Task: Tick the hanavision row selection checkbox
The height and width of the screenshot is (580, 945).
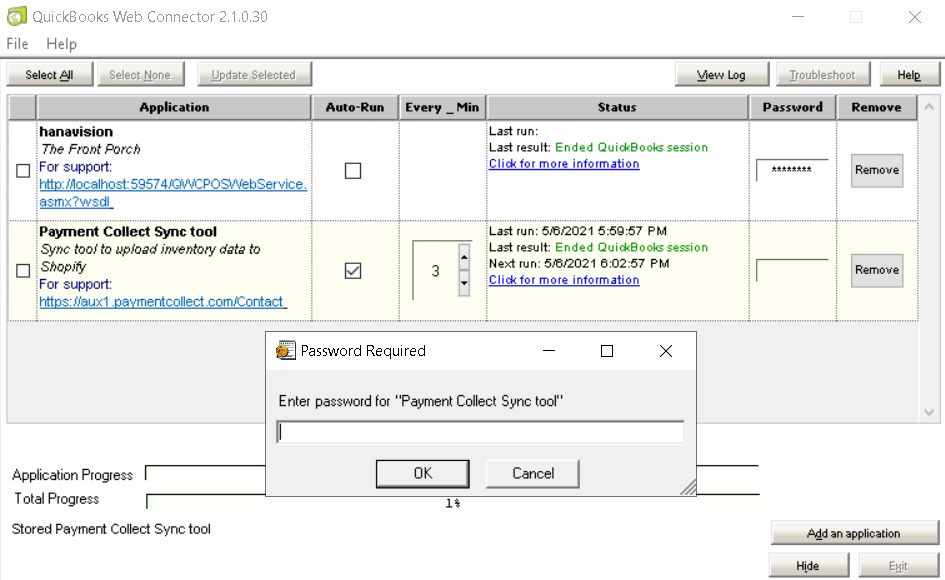Action: pyautogui.click(x=23, y=171)
